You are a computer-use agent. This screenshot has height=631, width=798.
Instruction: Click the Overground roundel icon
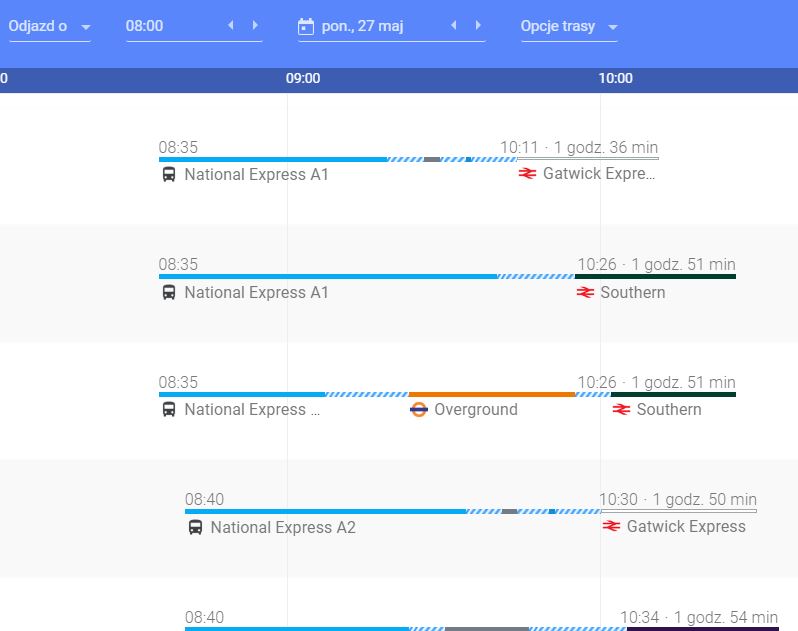418,410
